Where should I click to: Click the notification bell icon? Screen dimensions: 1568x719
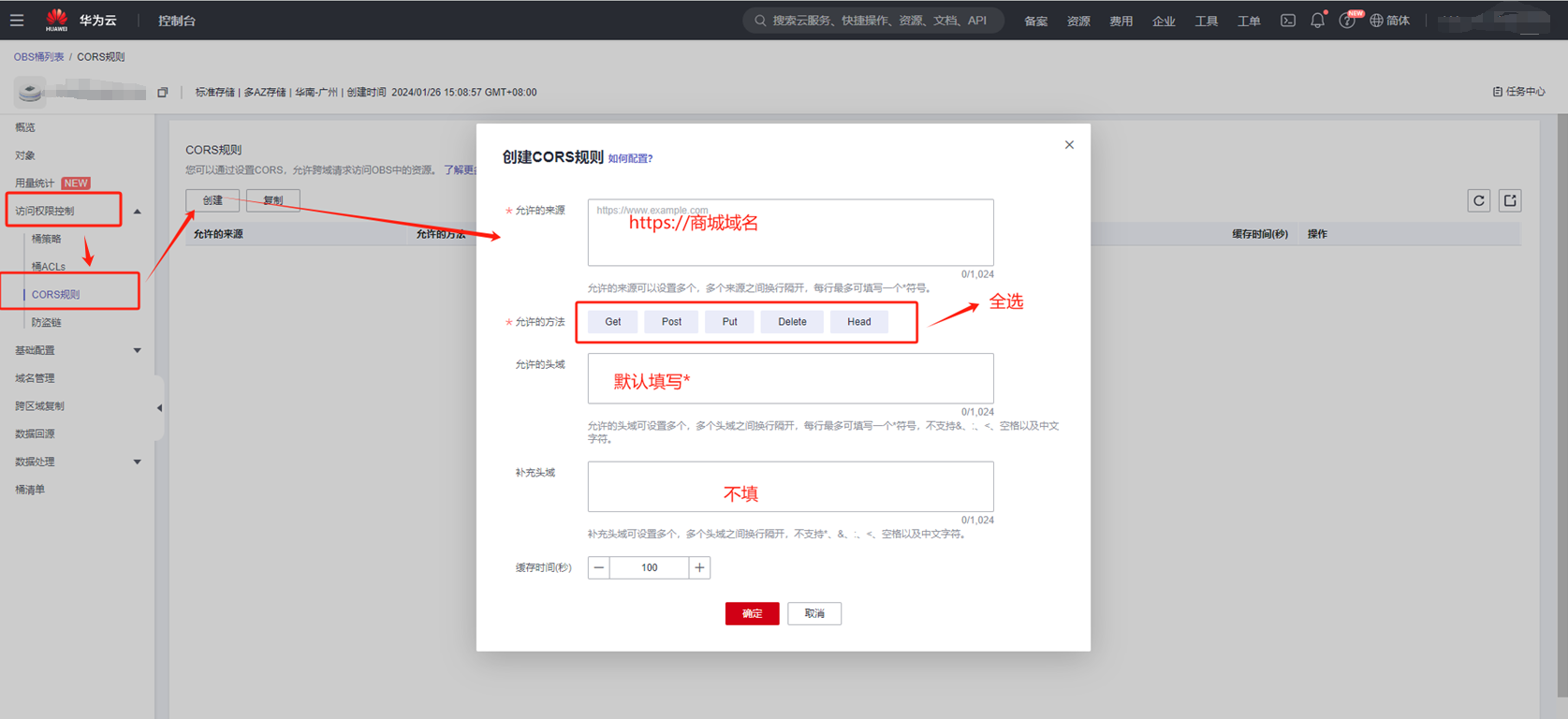click(1317, 21)
